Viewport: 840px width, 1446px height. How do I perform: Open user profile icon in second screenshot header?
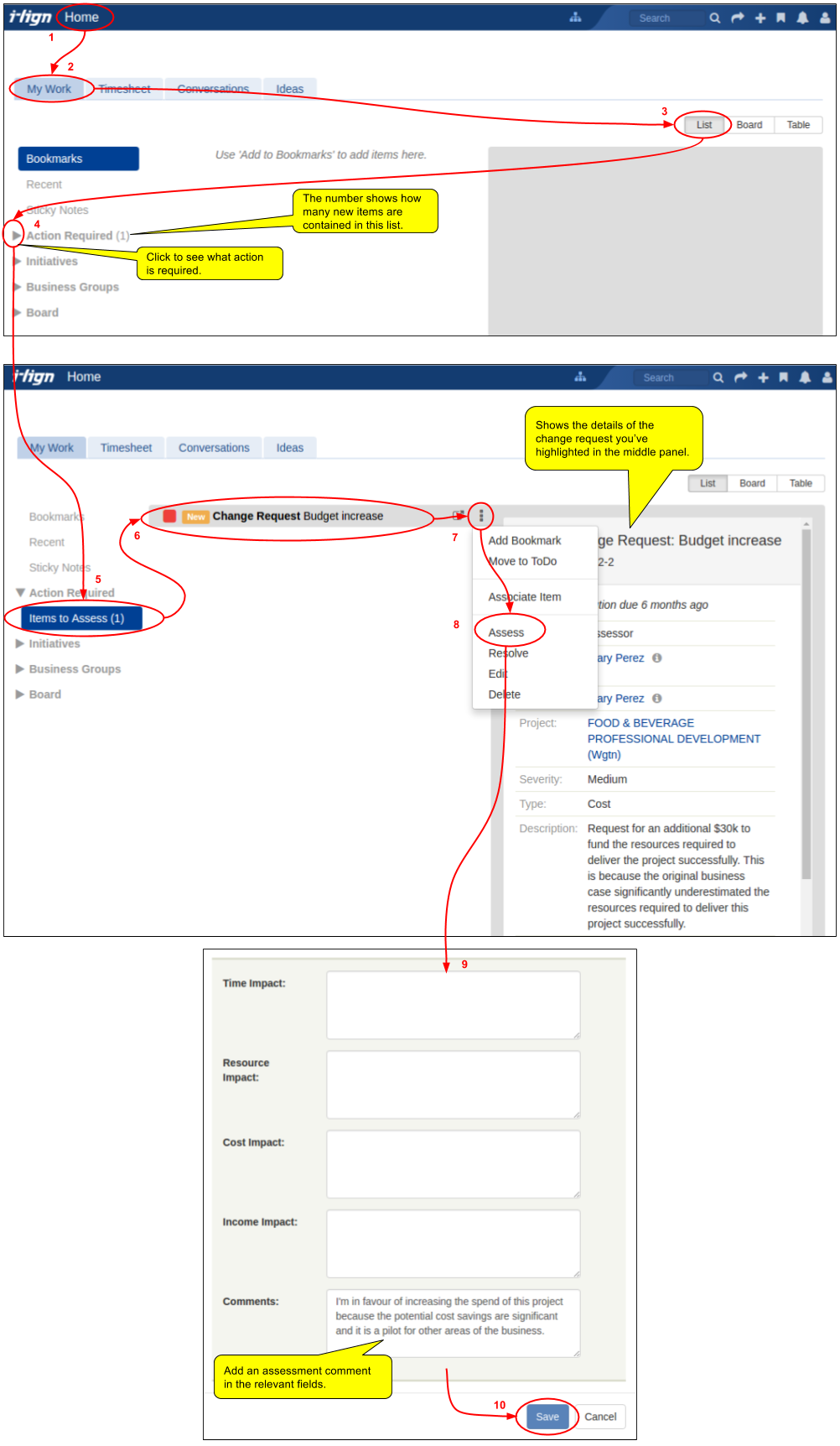point(827,377)
